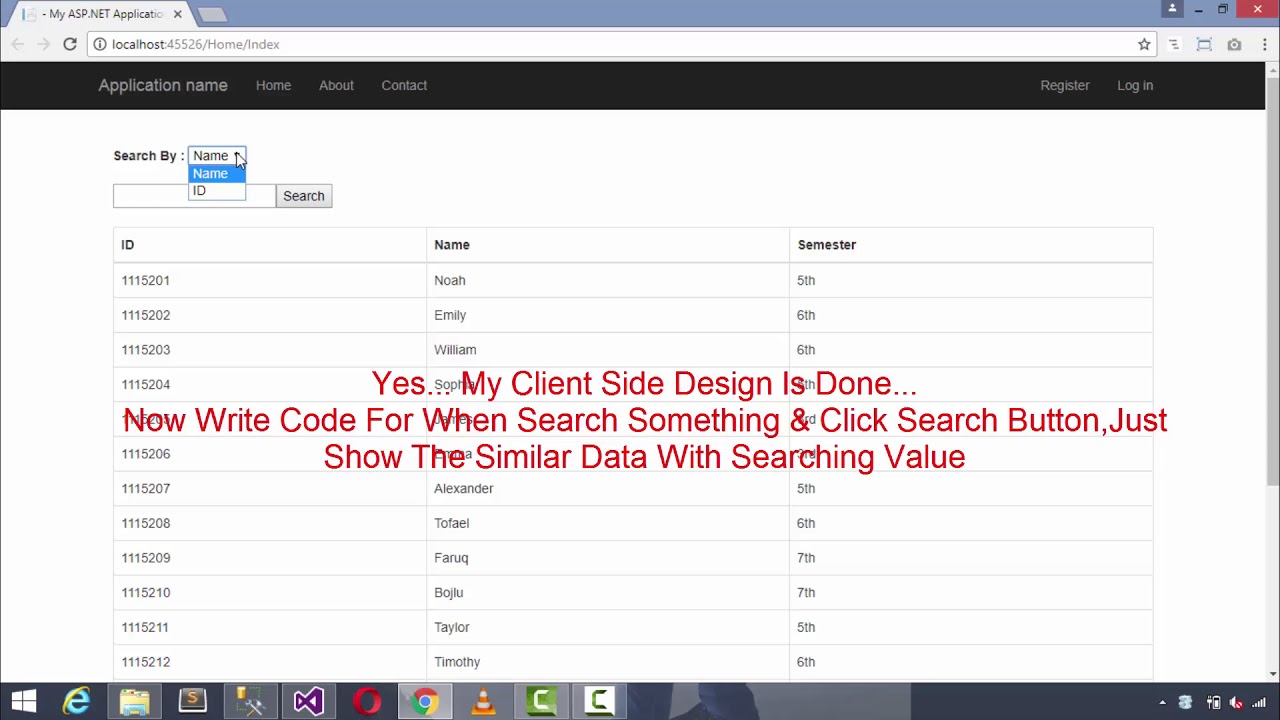Switch to Visual Studio in the taskbar
This screenshot has height=720, width=1280.
click(308, 701)
